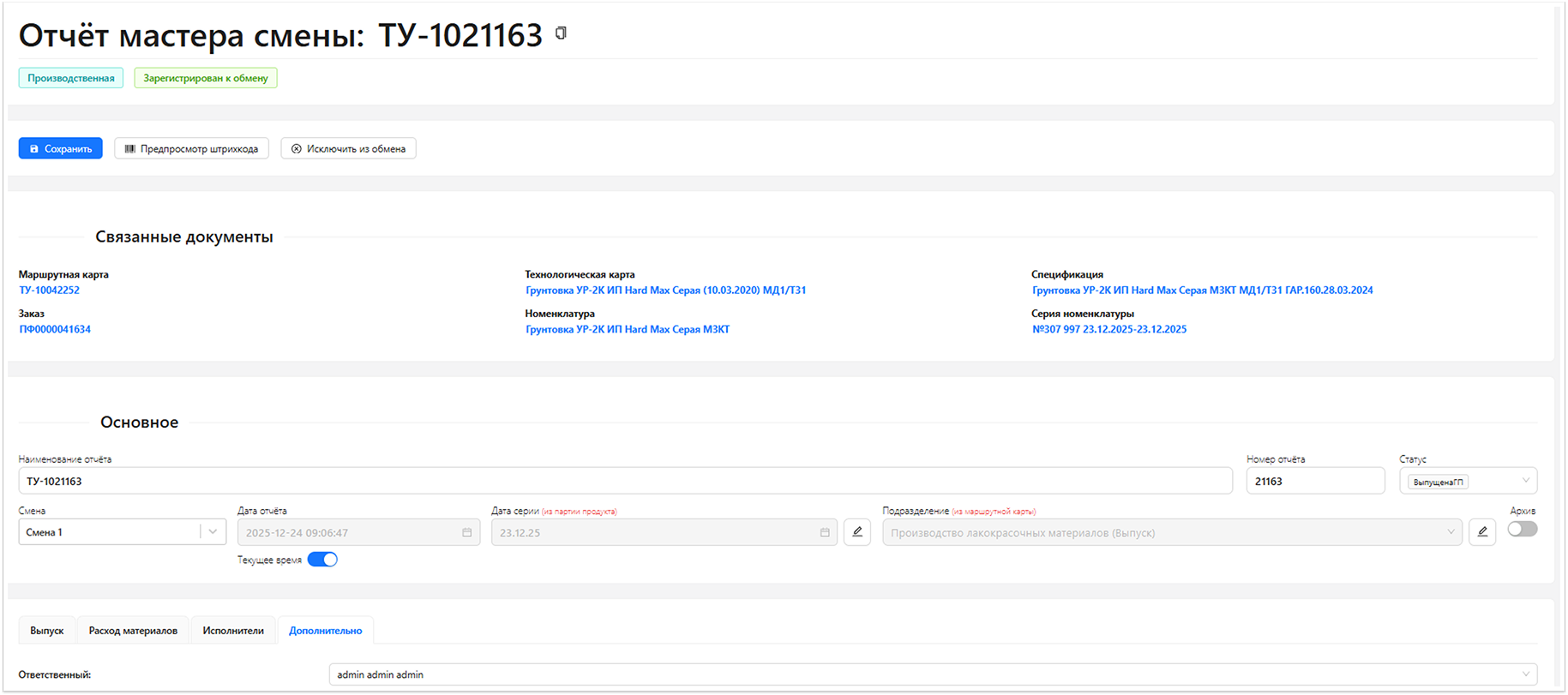1568x695 pixels.
Task: Disable the Текущее время toggle
Action: [x=322, y=560]
